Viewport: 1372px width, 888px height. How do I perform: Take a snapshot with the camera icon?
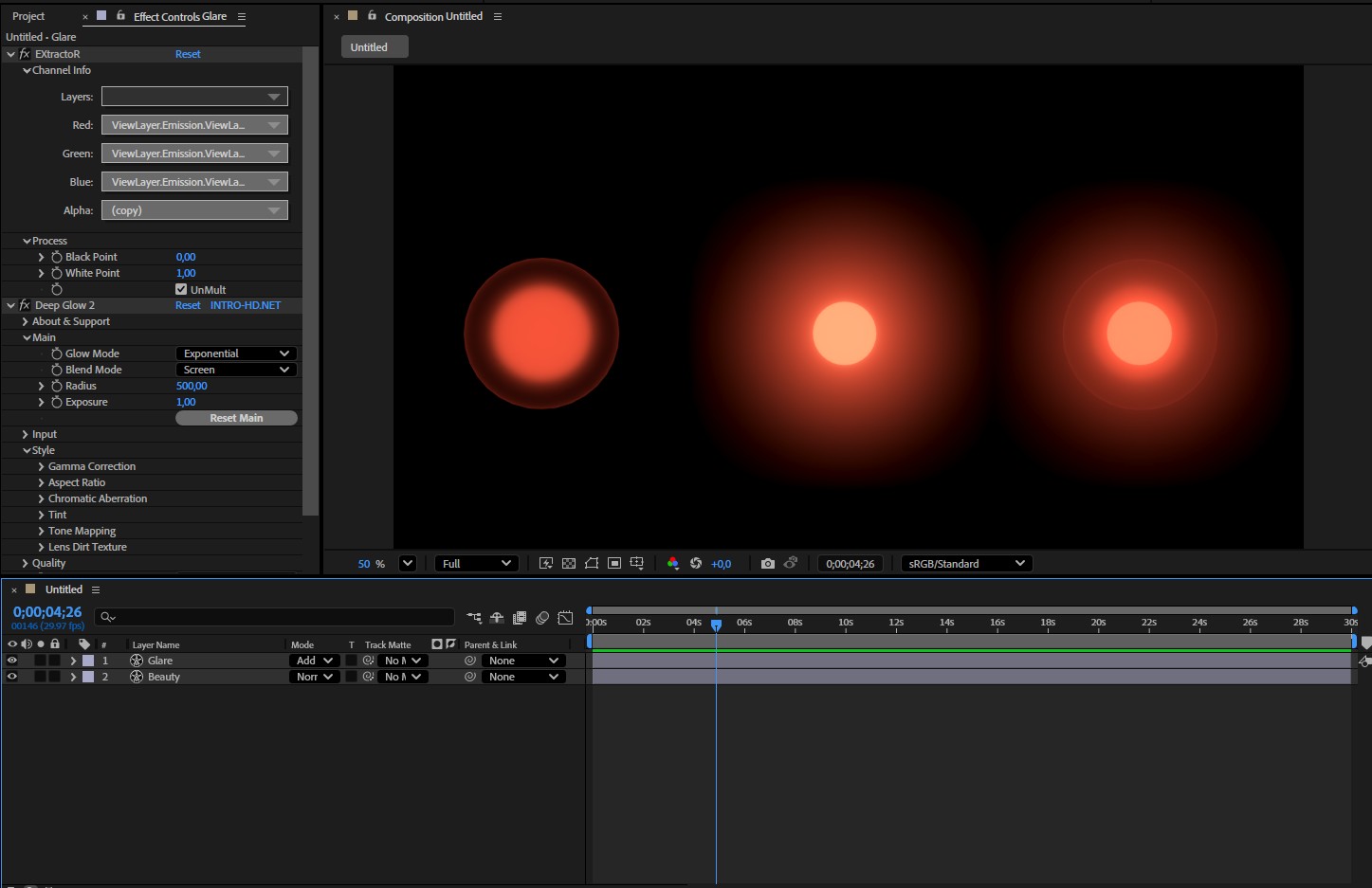(x=768, y=564)
